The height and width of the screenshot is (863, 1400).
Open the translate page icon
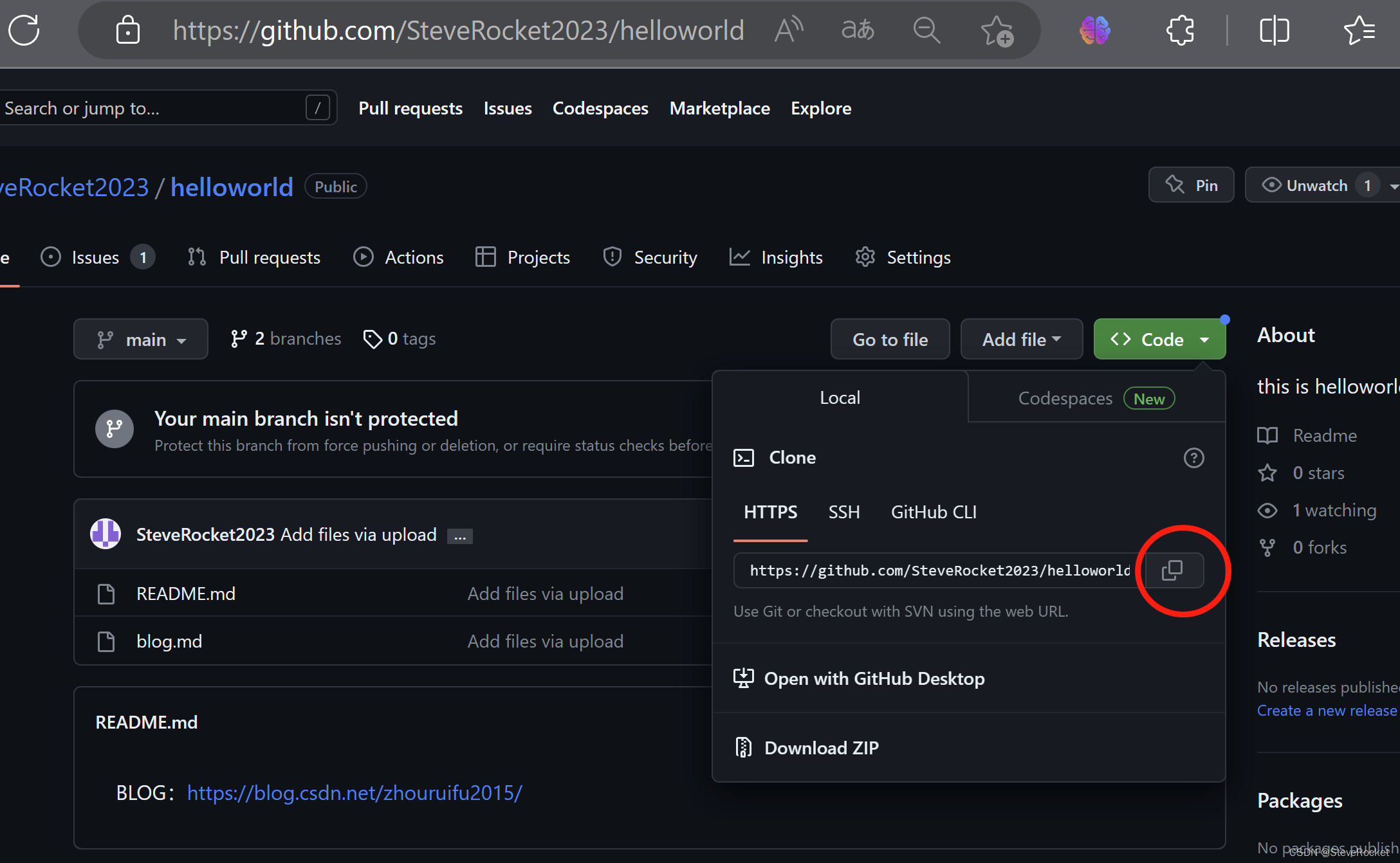[858, 30]
